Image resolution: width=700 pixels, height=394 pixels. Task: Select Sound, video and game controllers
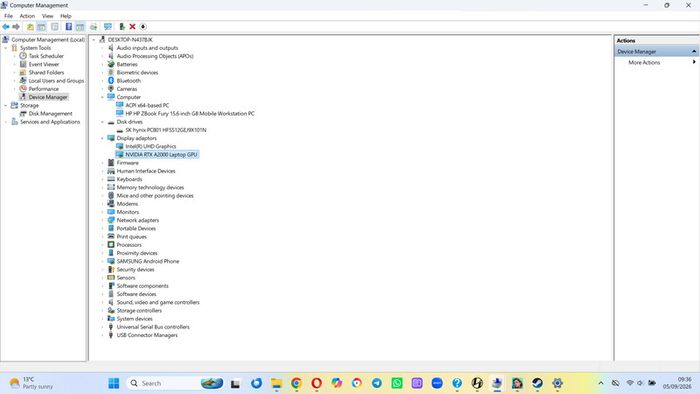point(158,303)
